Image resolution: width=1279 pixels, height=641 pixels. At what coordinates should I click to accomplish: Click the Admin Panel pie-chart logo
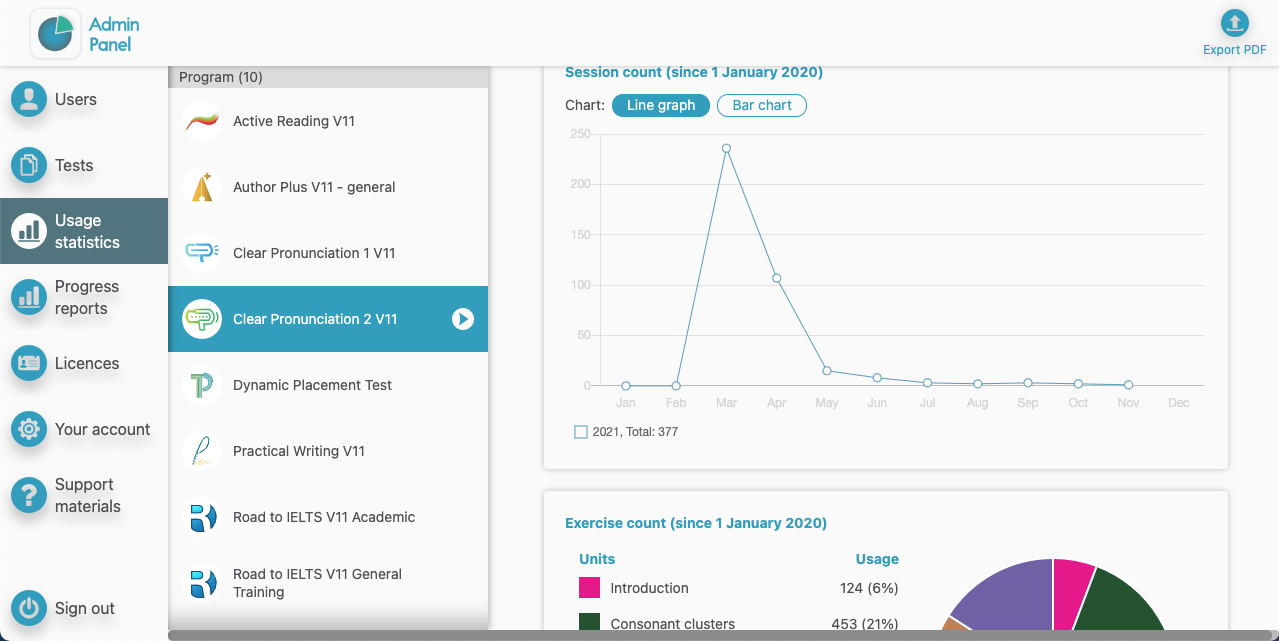click(x=56, y=33)
